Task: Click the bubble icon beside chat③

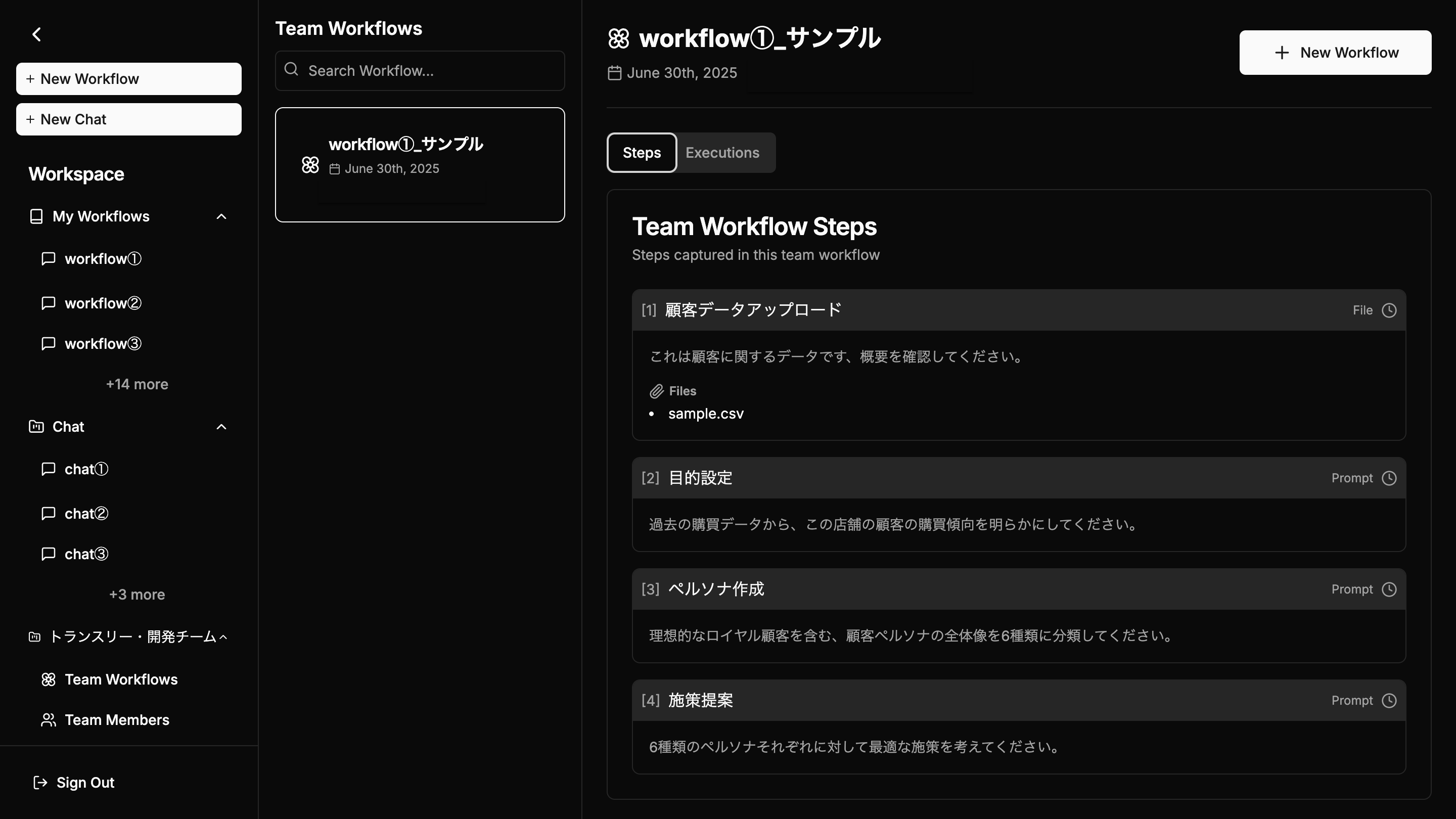Action: tap(49, 554)
